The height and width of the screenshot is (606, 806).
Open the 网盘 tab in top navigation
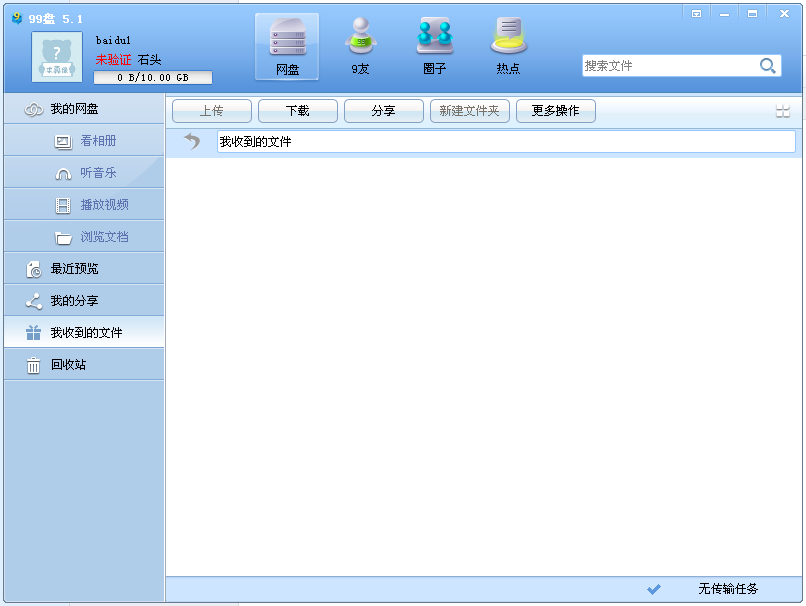pyautogui.click(x=287, y=46)
